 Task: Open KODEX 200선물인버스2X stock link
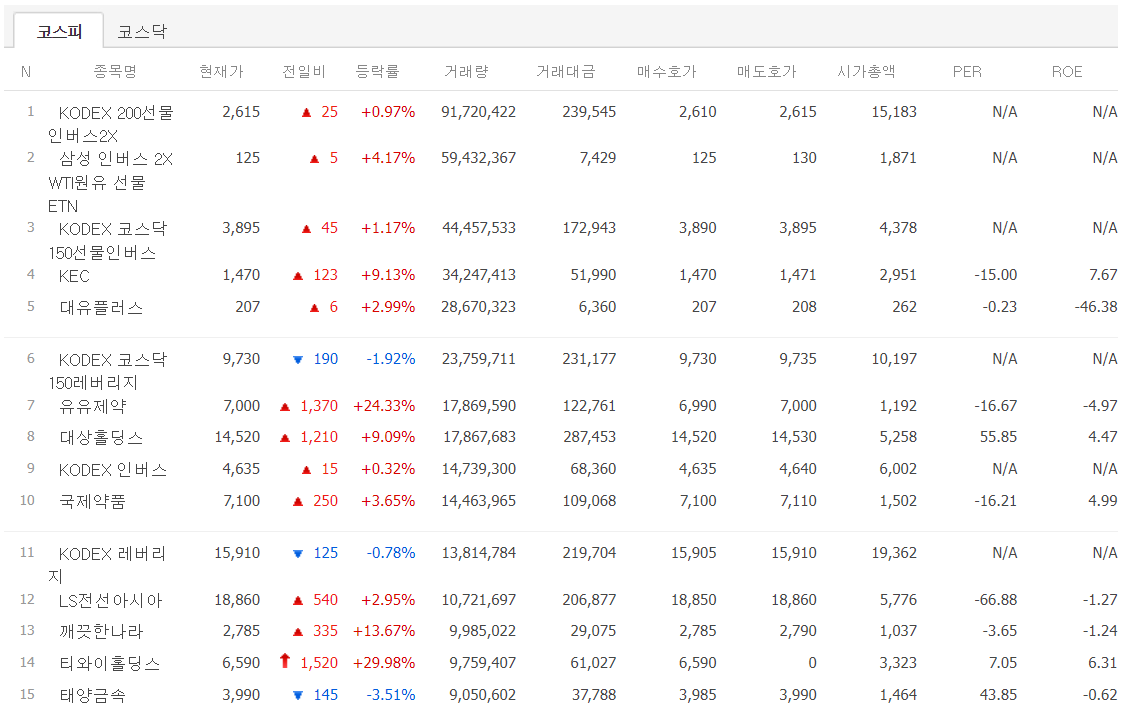[x=110, y=124]
